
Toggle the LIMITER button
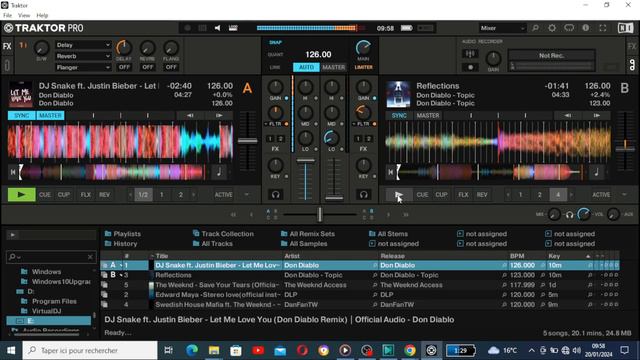point(363,67)
